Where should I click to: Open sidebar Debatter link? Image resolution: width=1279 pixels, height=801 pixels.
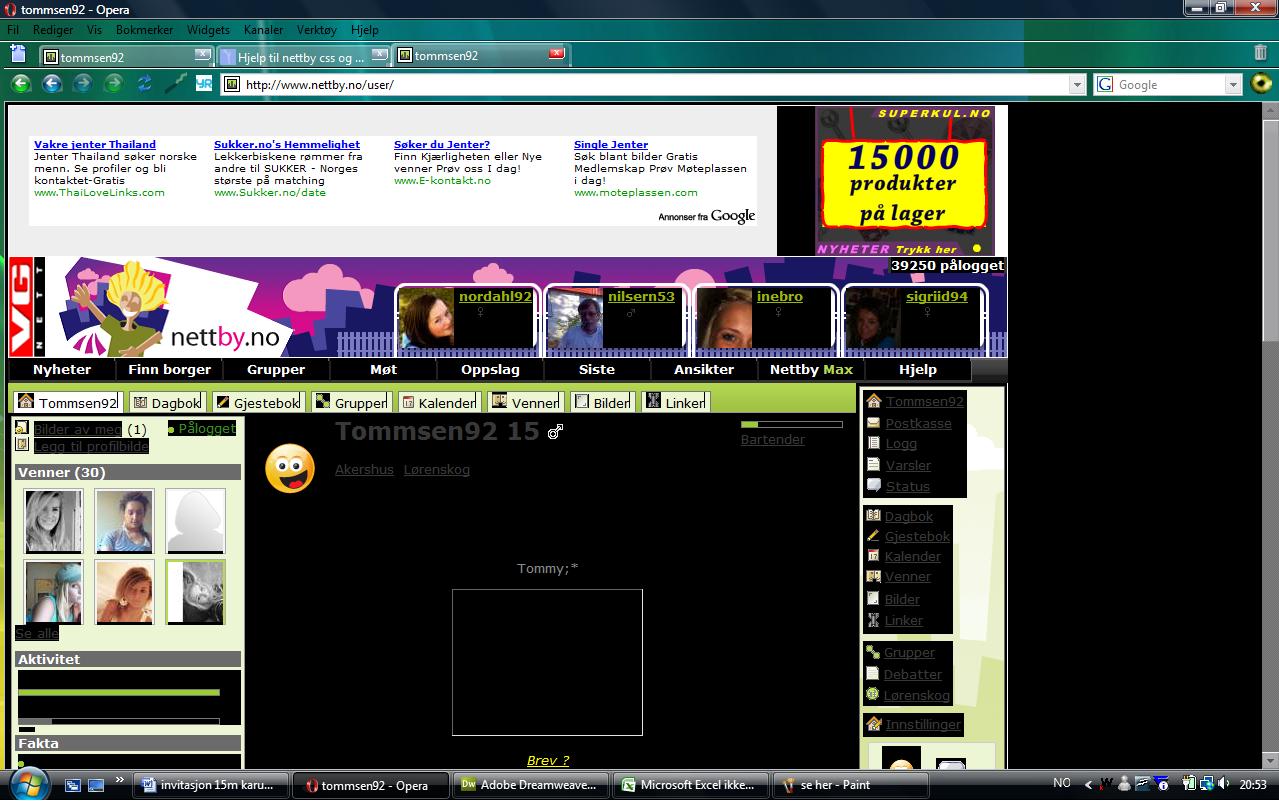912,675
